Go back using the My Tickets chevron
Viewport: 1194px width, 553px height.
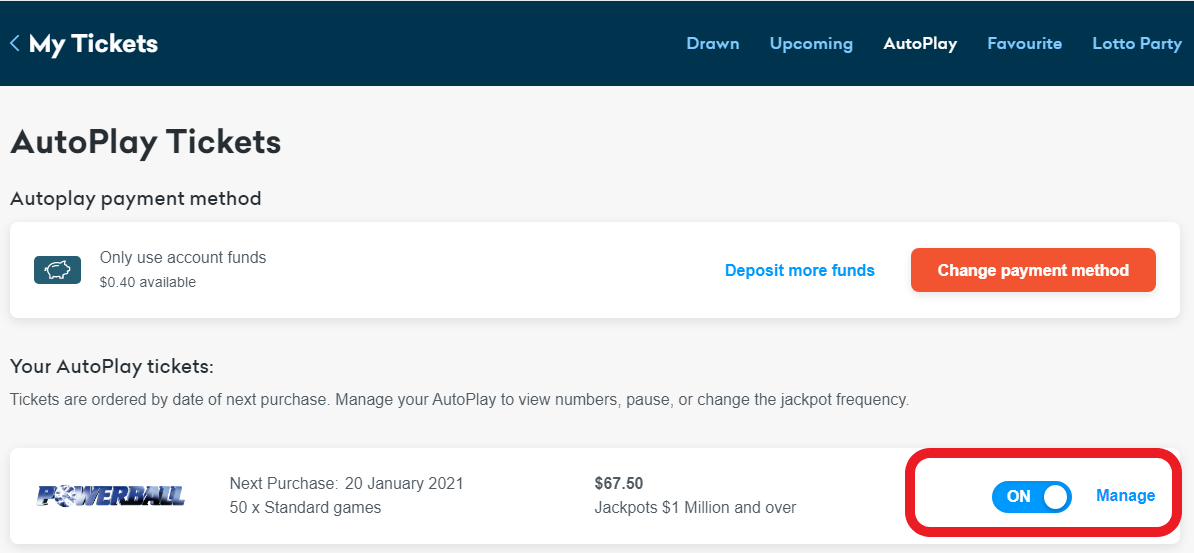tap(14, 43)
